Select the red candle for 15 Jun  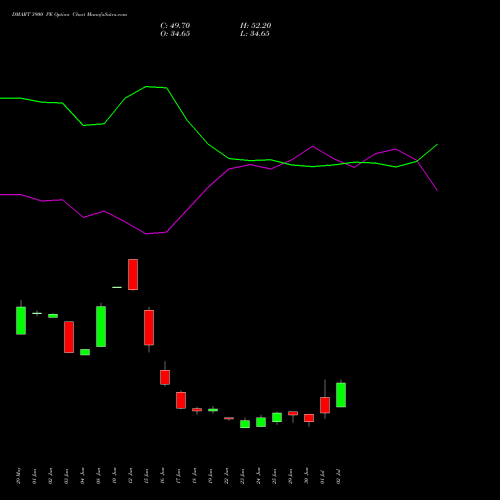tap(149, 327)
